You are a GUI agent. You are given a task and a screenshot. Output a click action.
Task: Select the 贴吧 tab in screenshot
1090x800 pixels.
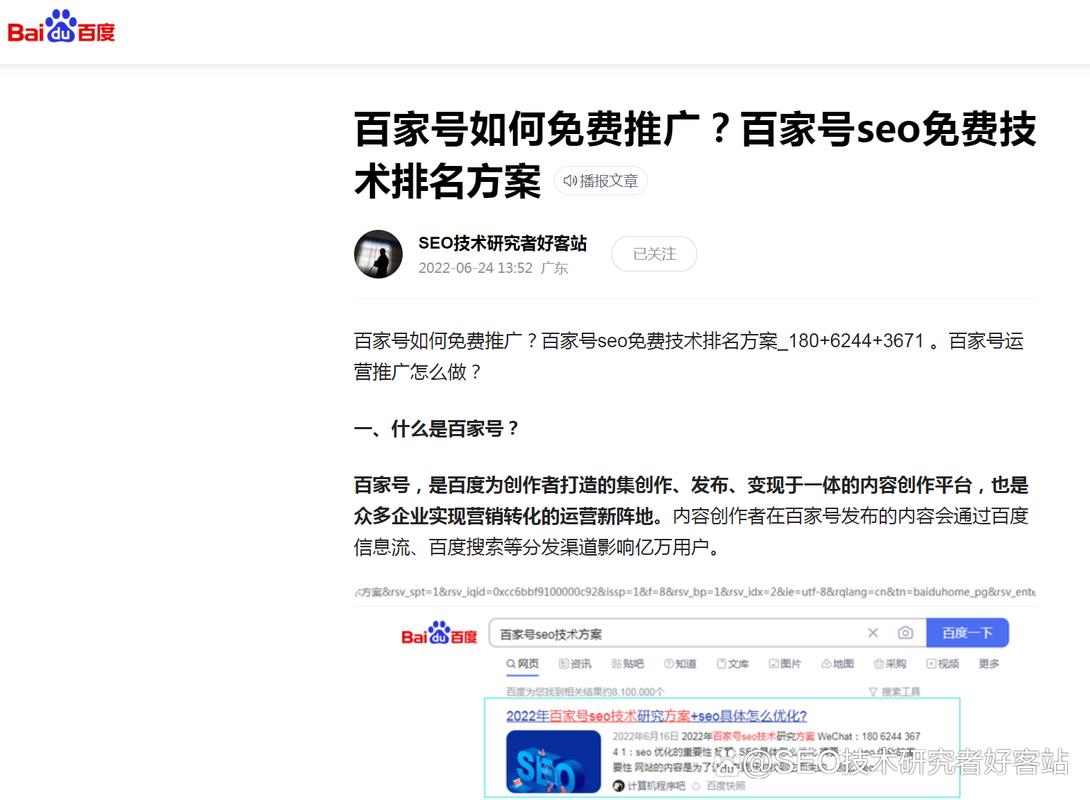(628, 664)
